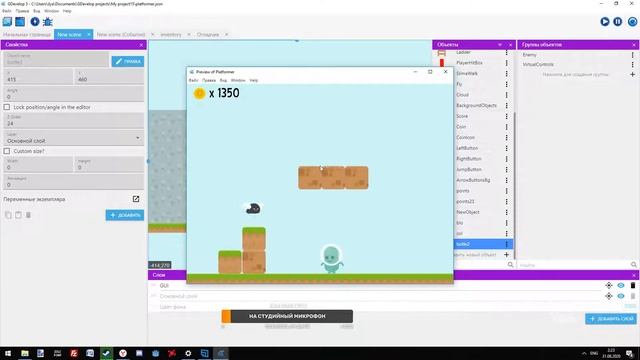Click the background color swatch in layers
640x360 pixels.
coord(630,306)
